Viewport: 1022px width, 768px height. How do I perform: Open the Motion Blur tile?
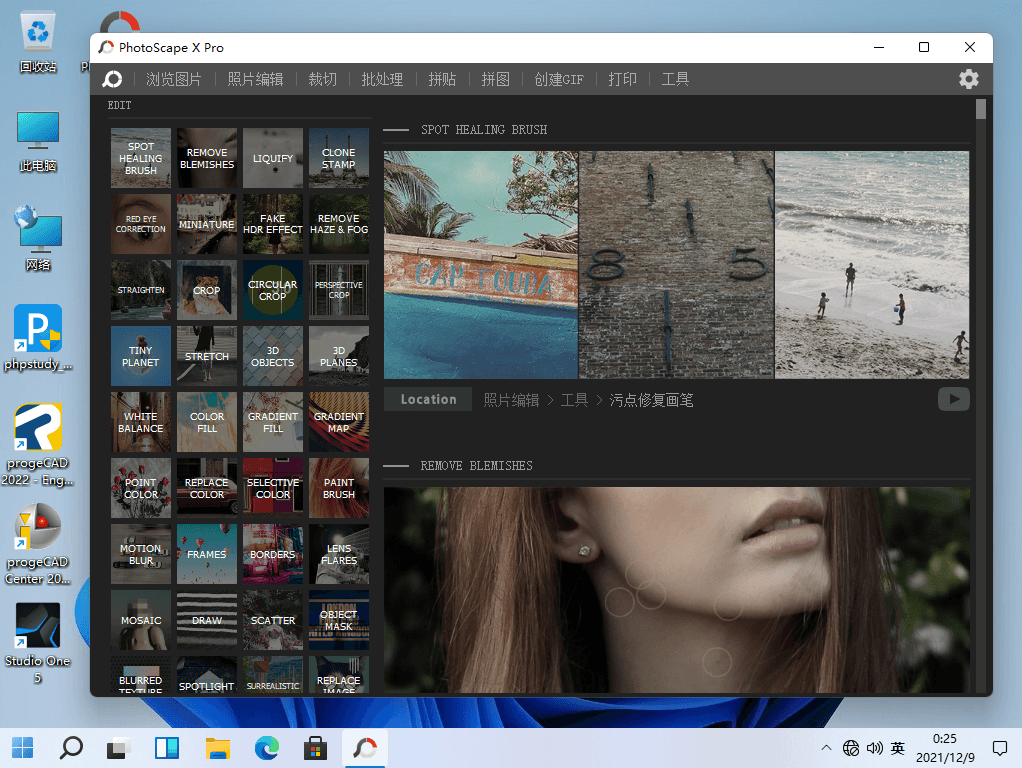click(x=141, y=554)
